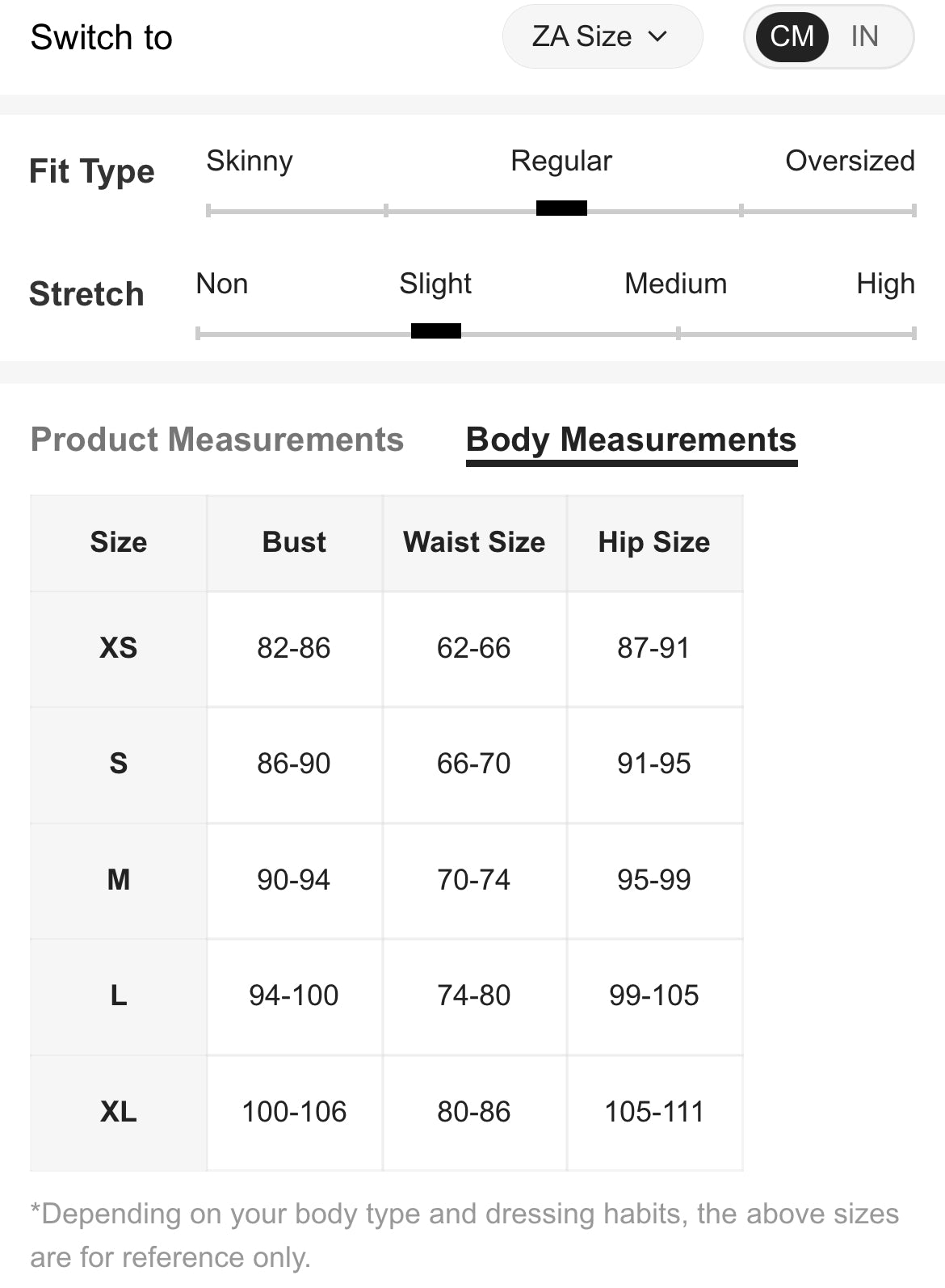The image size is (945, 1288).
Task: Select the Body Measurements tab
Action: pos(632,441)
